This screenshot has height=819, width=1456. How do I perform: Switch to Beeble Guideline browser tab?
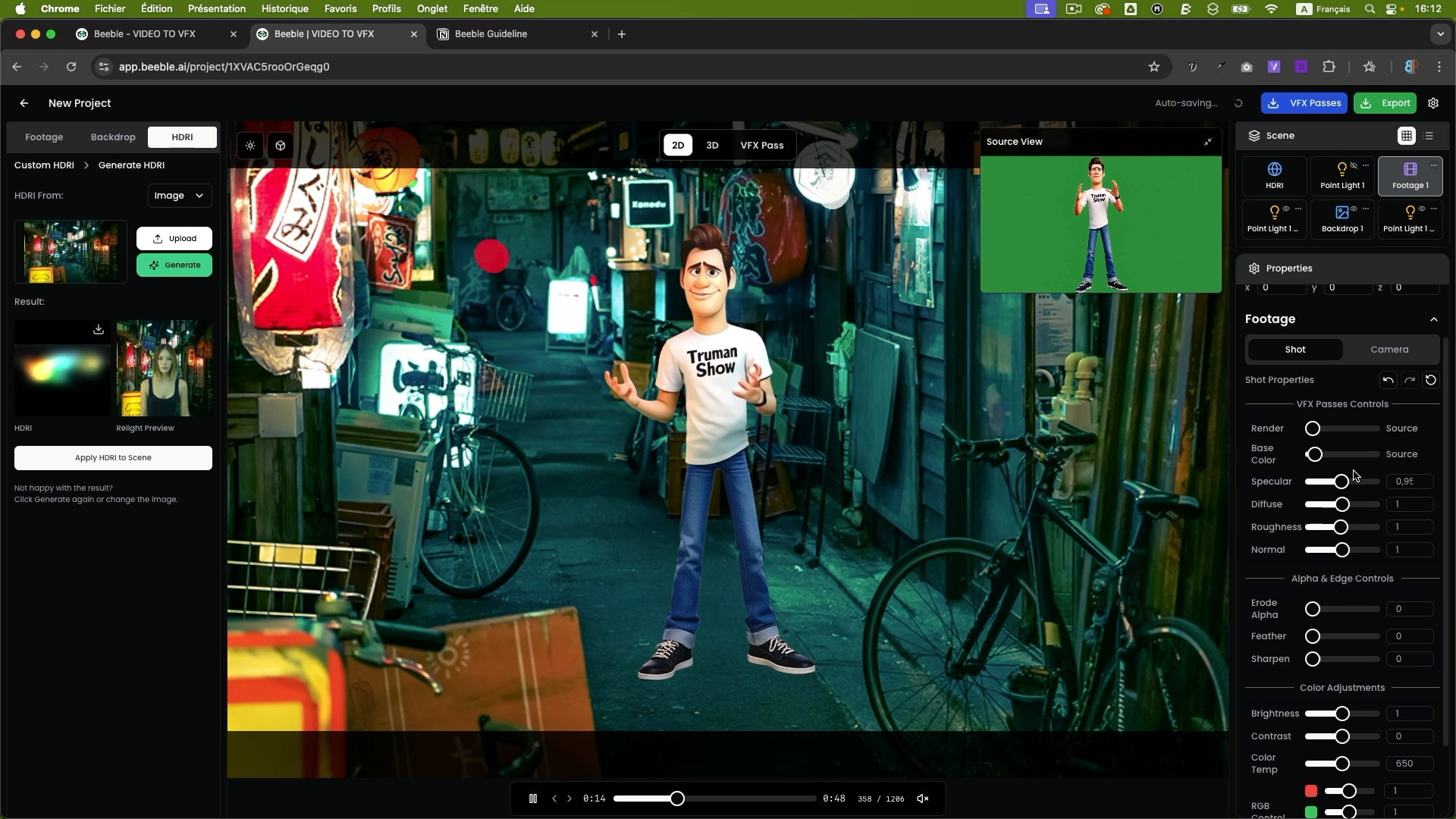pos(518,34)
